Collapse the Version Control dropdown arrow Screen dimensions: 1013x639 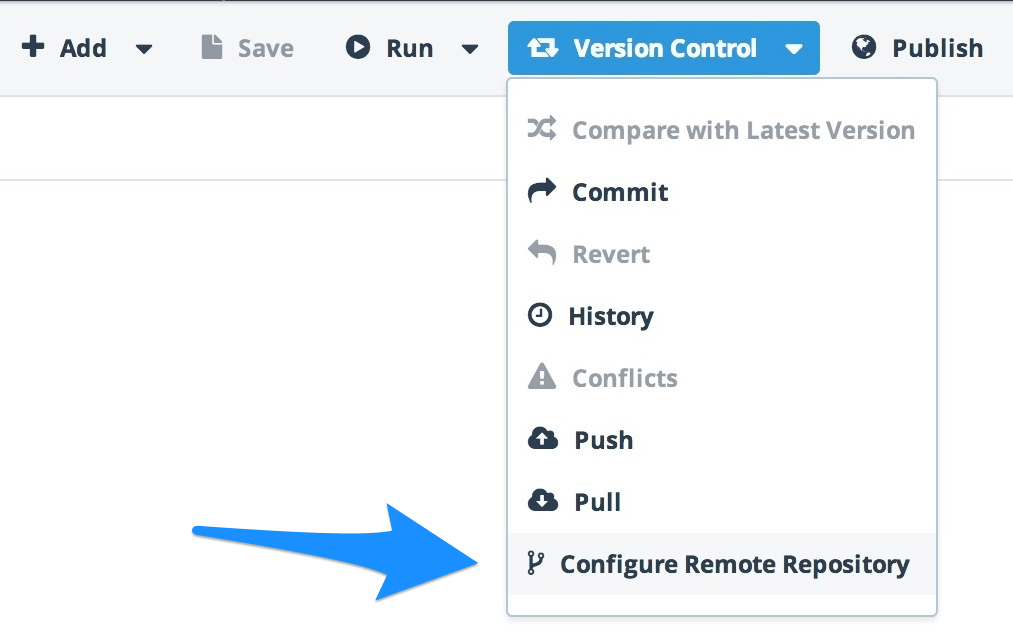[794, 49]
